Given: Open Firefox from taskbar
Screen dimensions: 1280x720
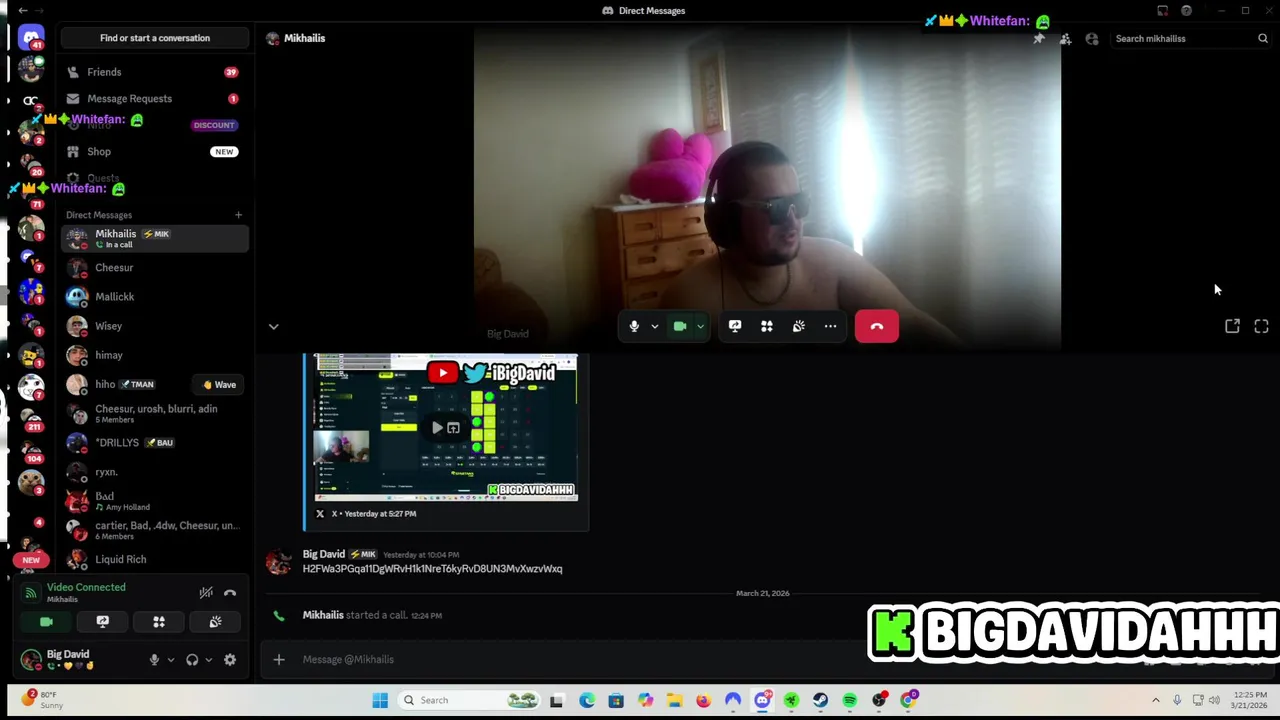Looking at the screenshot, I should pos(704,700).
